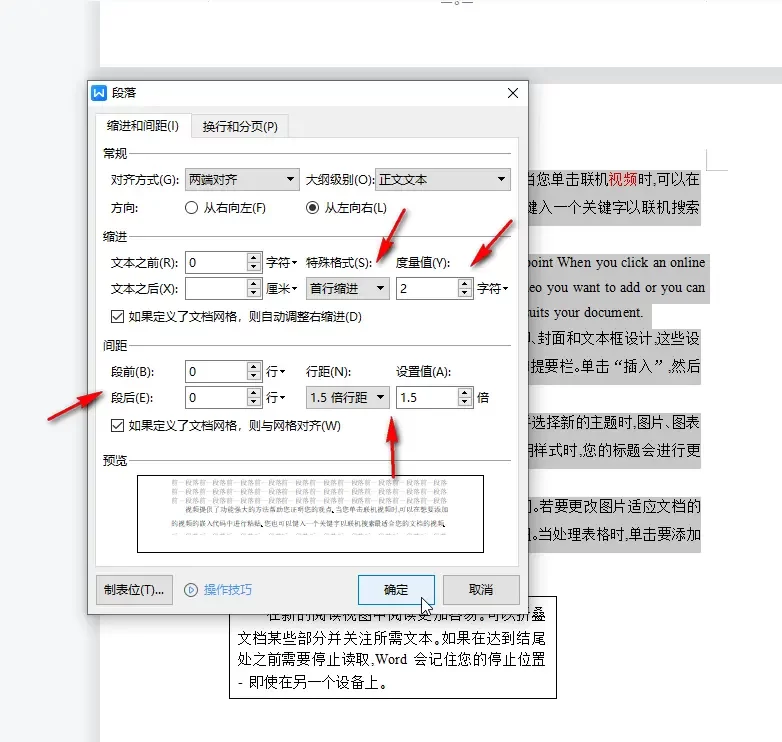Click red word 视频 in document

622,180
